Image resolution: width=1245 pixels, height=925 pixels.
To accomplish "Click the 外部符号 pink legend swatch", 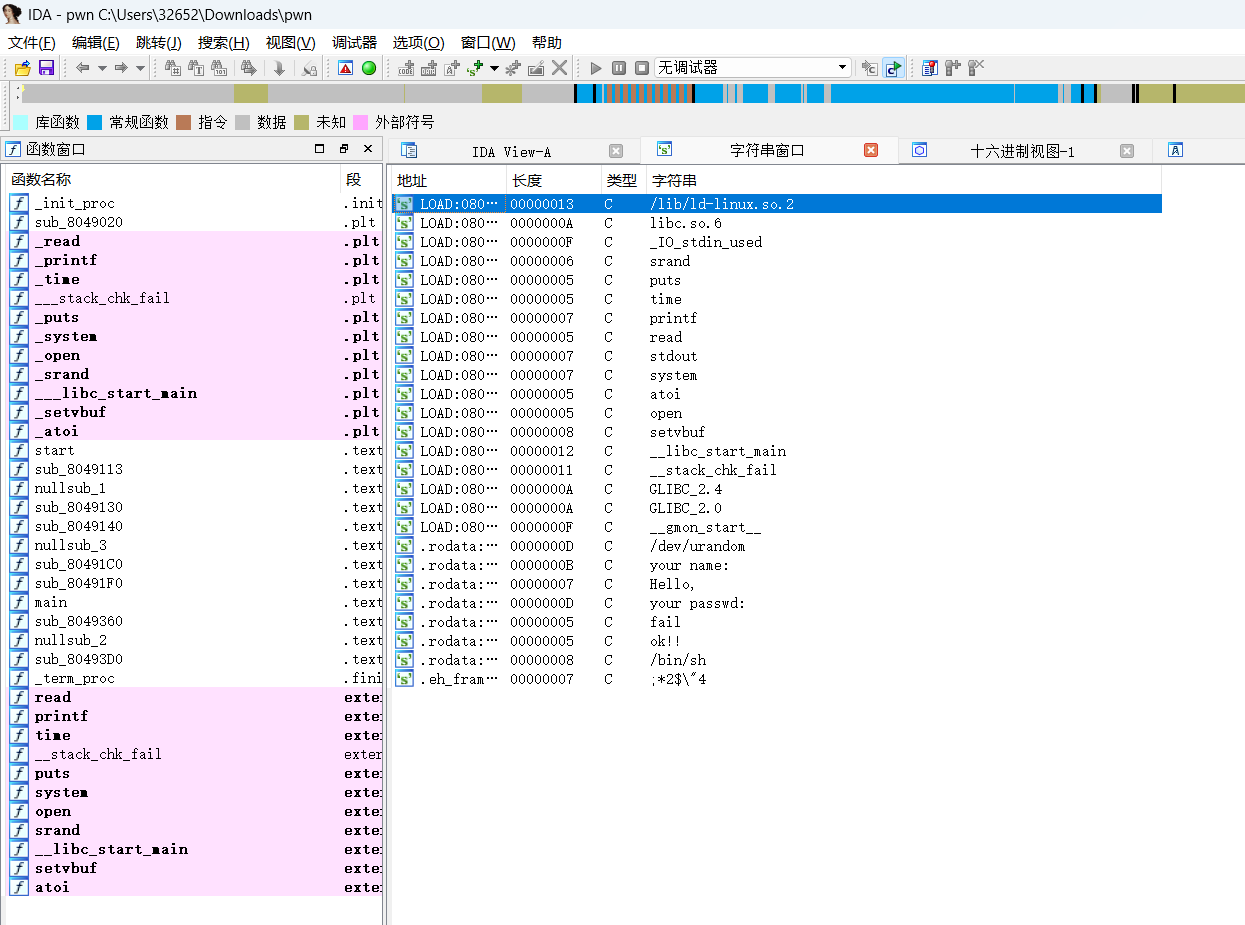I will pos(361,122).
